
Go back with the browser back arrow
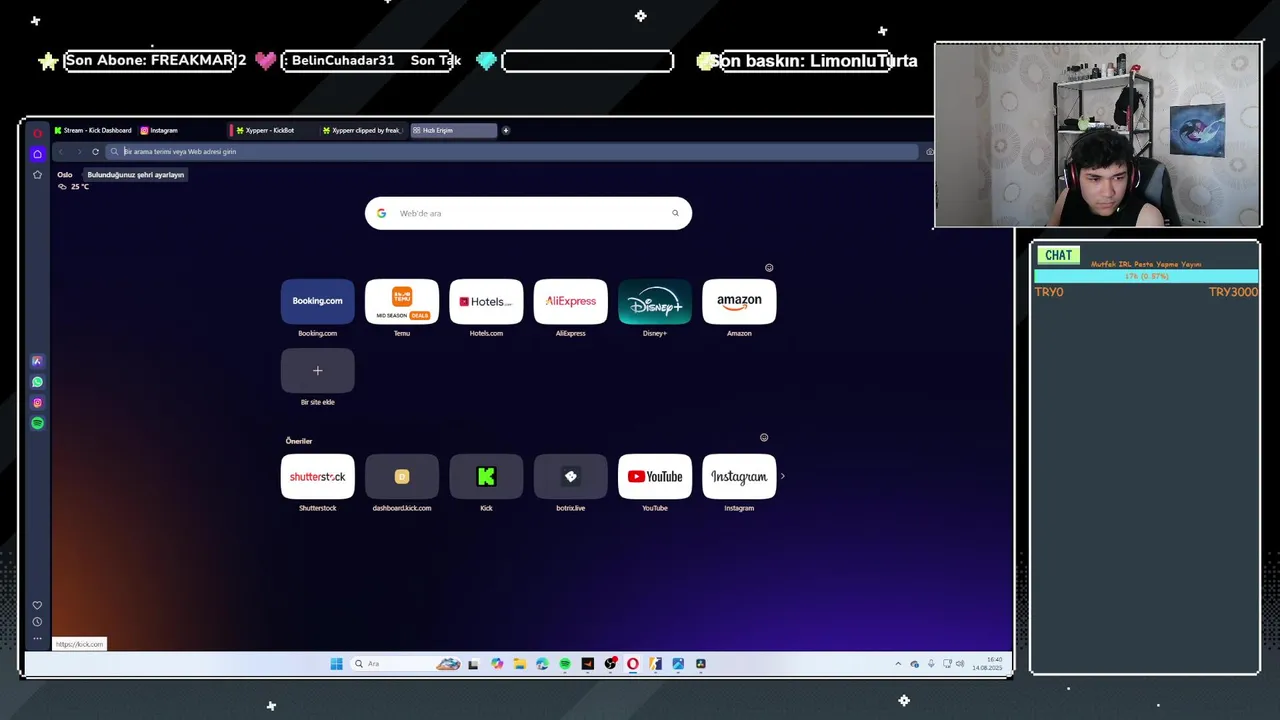[x=61, y=152]
